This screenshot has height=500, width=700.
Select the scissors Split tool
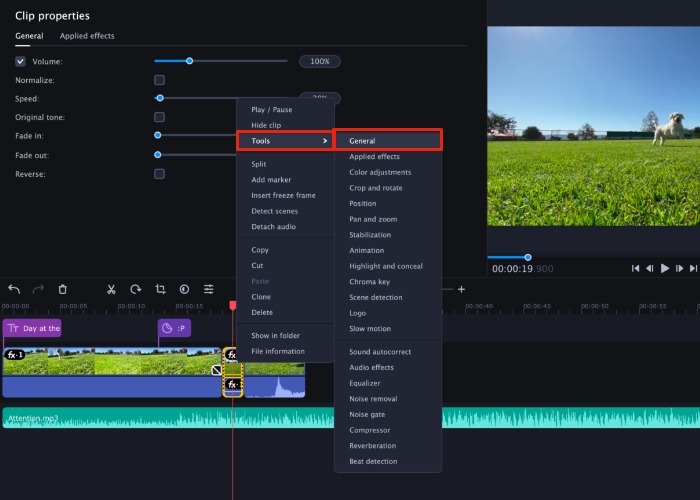111,289
